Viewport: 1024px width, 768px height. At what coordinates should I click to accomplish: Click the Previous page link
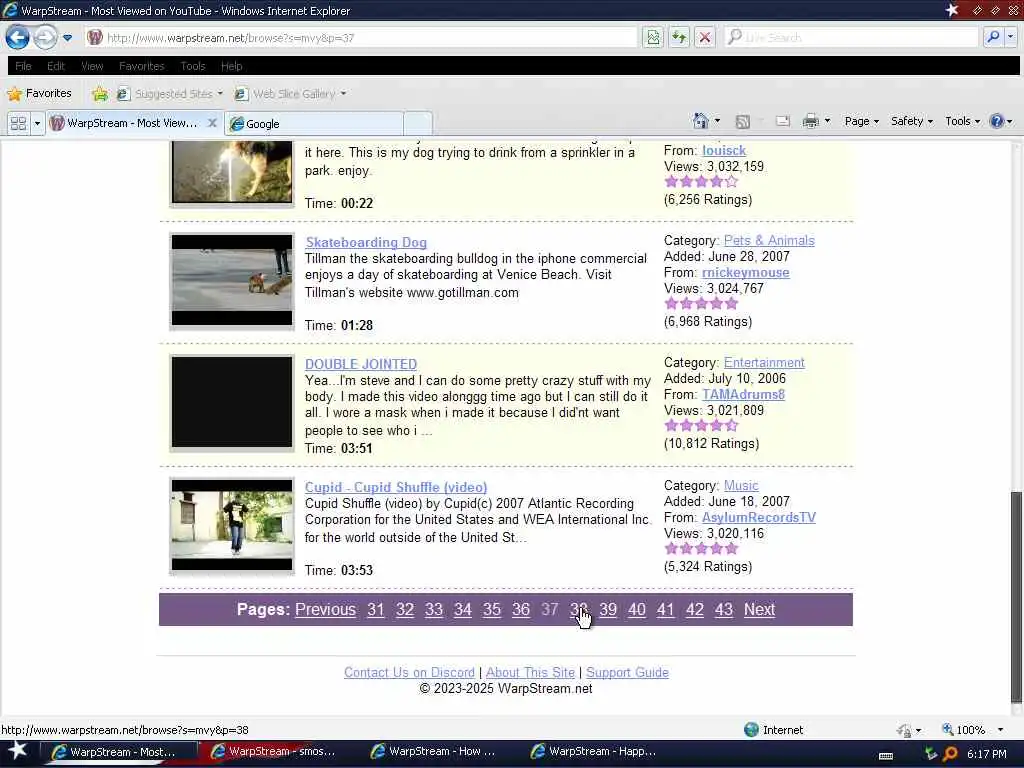[325, 609]
